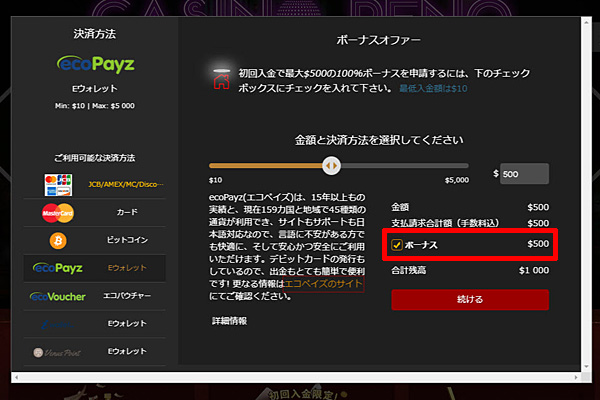Select the ビットコイン payment option
The image size is (600, 400).
[127, 240]
